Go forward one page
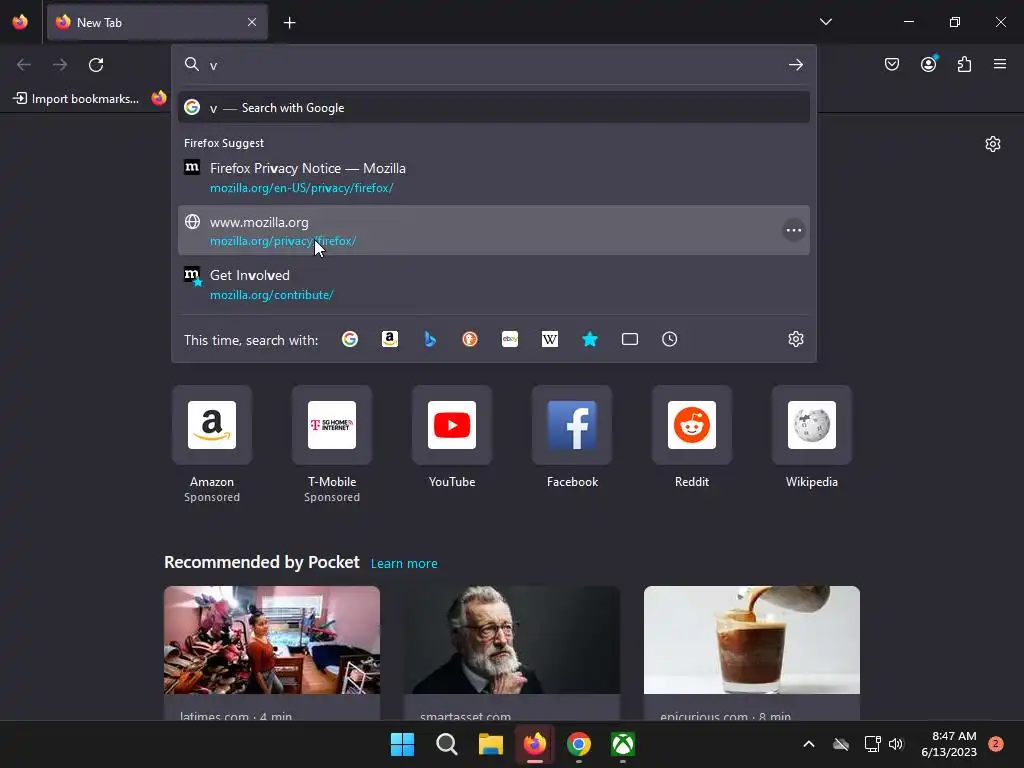 pyautogui.click(x=60, y=65)
